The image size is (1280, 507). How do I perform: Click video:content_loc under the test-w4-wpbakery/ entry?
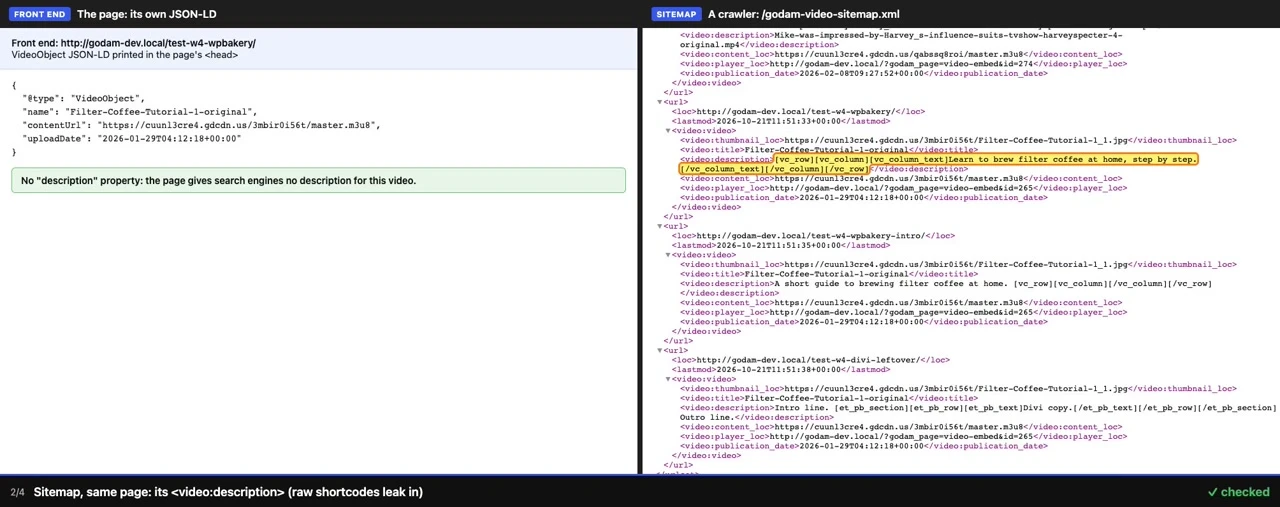click(901, 179)
